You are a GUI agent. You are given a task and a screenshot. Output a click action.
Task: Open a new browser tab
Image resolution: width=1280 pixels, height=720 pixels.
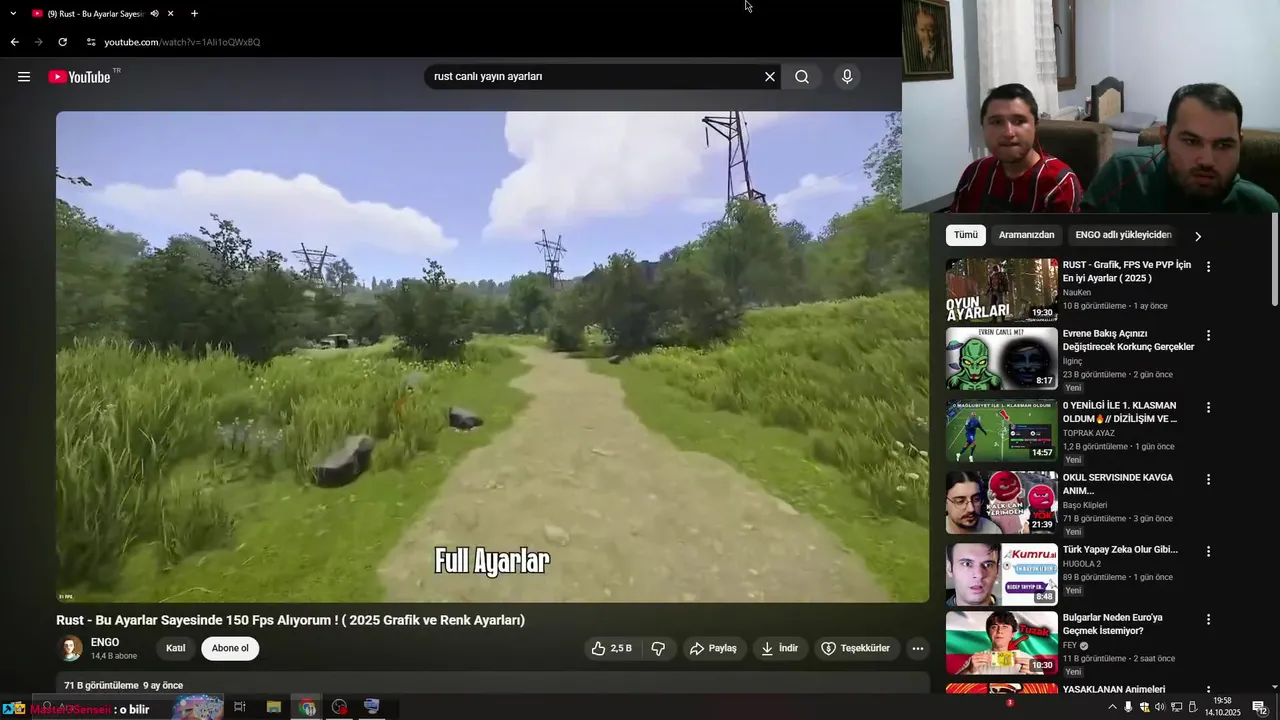[x=194, y=14]
